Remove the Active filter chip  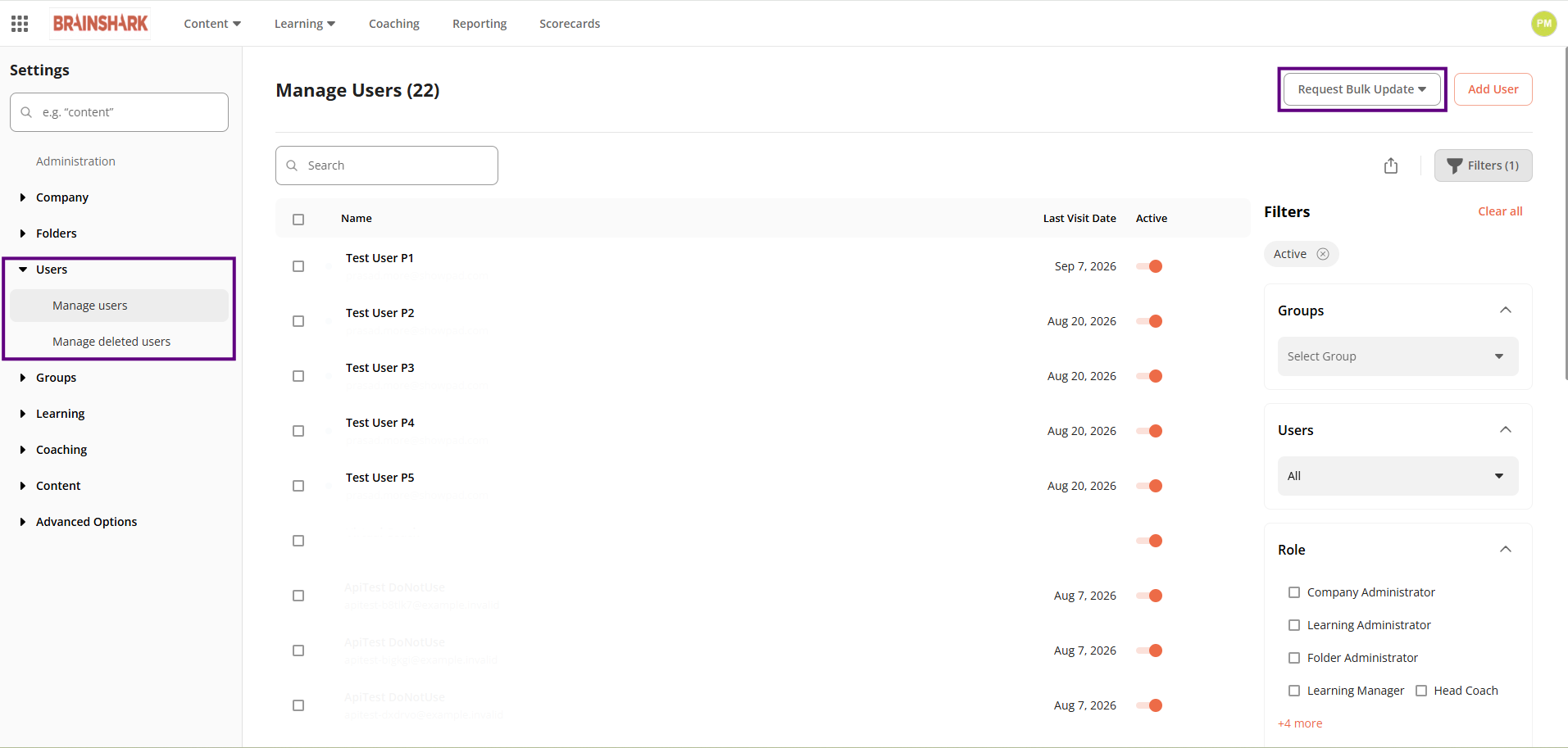pyautogui.click(x=1323, y=254)
